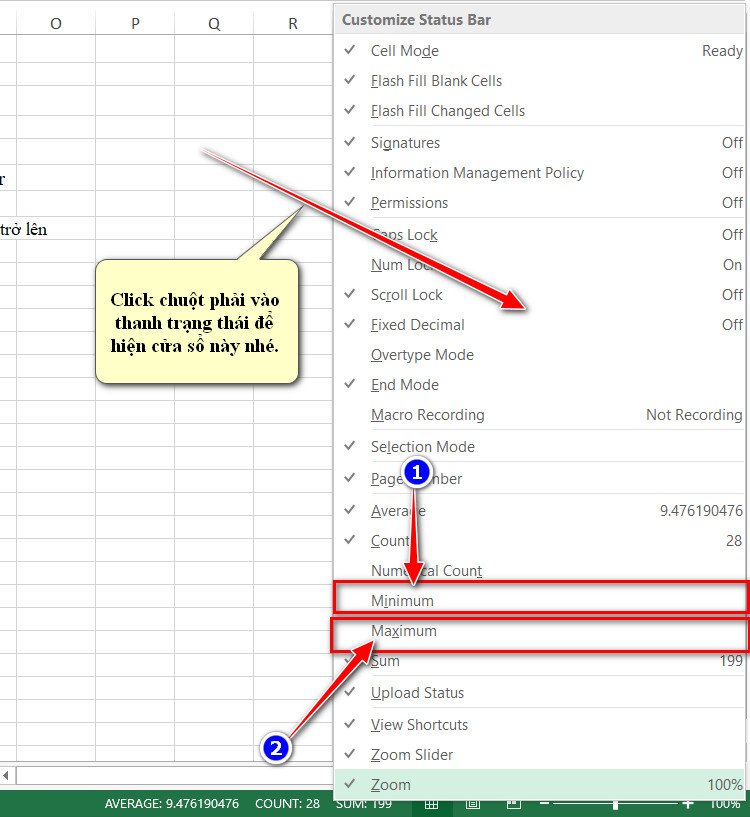
Task: Click the 'trở lên' cell text
Action: pos(24,229)
